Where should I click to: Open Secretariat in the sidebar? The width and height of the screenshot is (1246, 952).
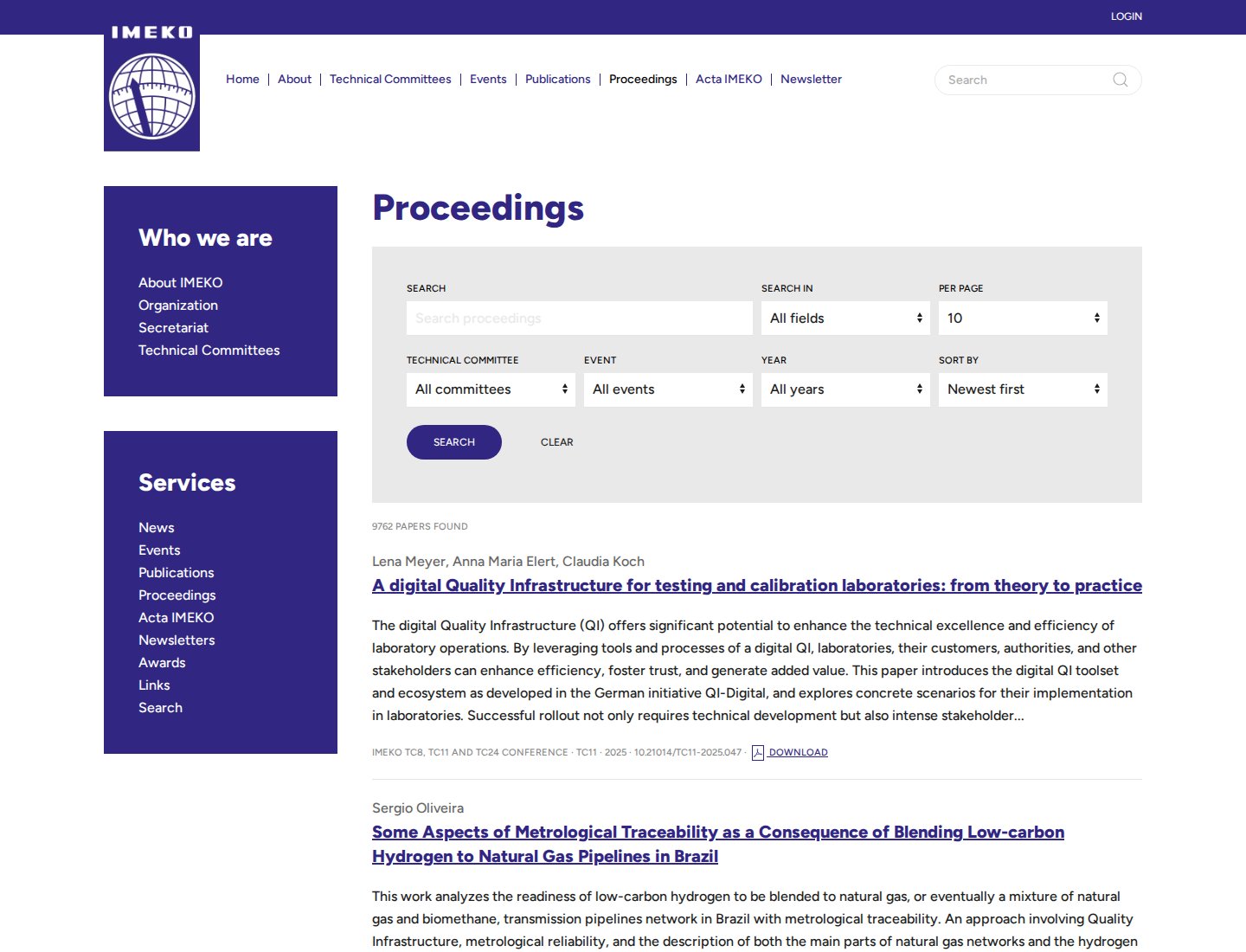pyautogui.click(x=173, y=328)
